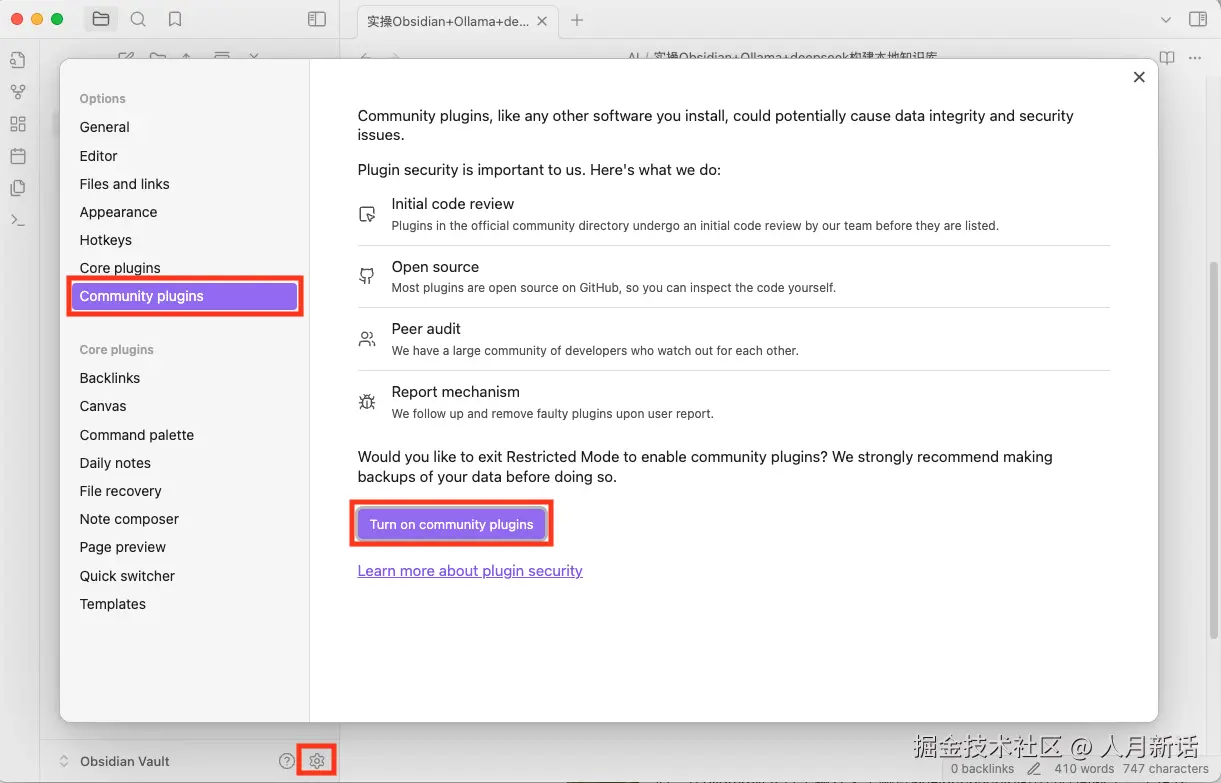Toggle the right sidebar panel icon

click(x=1196, y=18)
